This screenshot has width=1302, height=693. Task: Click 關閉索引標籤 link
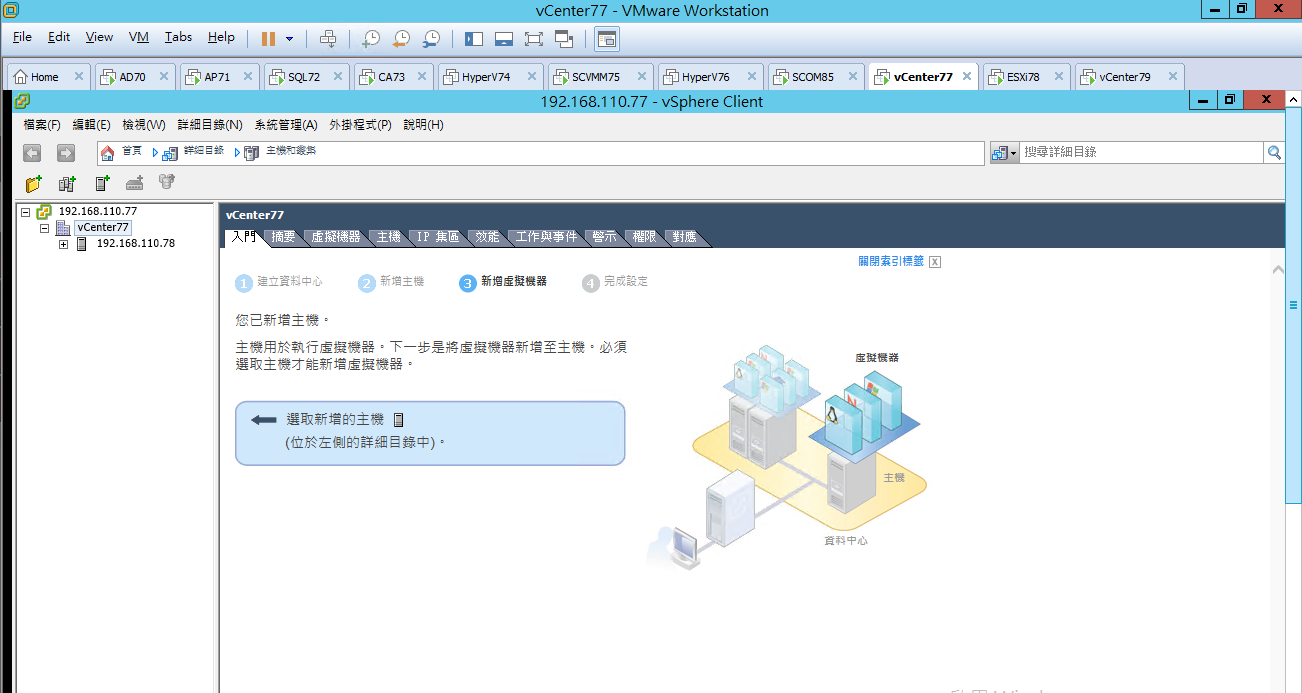click(x=891, y=261)
